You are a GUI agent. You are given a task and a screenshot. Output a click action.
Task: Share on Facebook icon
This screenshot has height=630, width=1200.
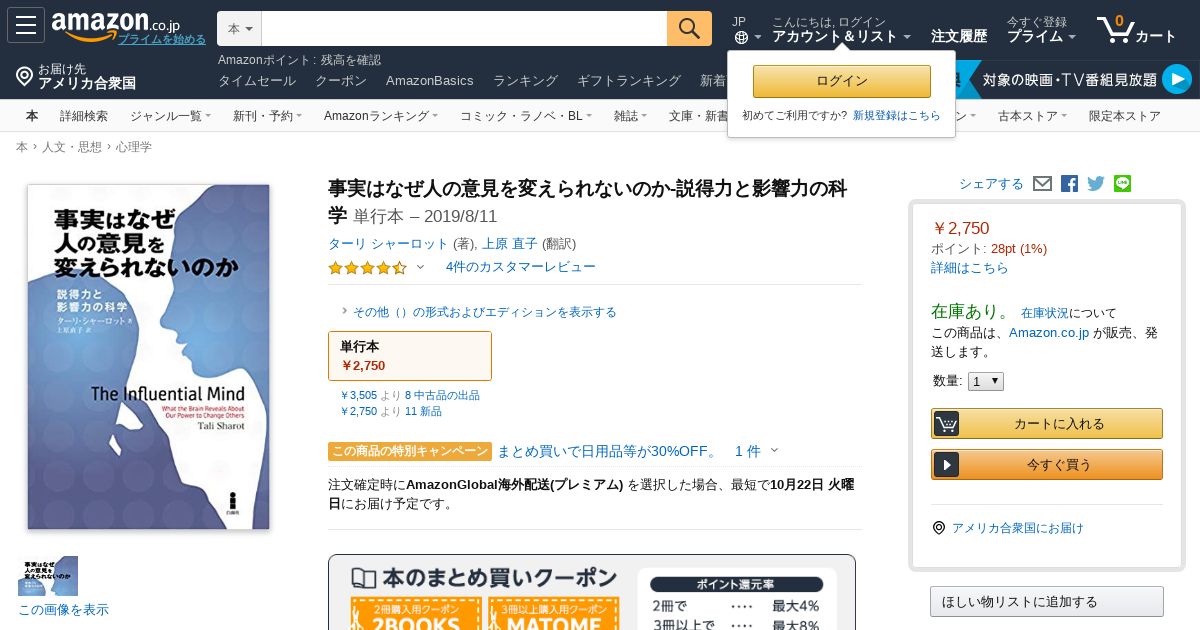click(x=1069, y=183)
